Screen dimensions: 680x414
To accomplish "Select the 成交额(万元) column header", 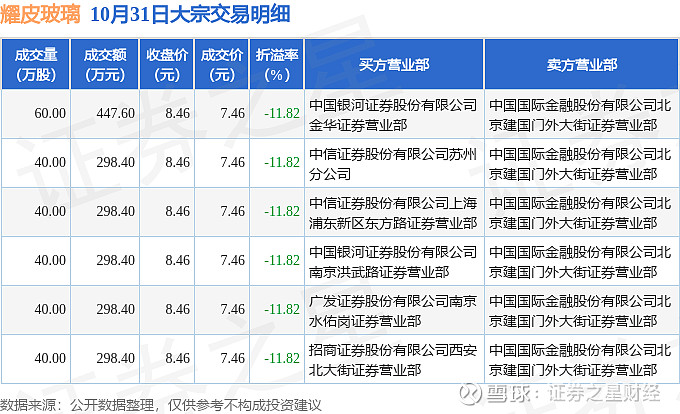I will pos(105,64).
